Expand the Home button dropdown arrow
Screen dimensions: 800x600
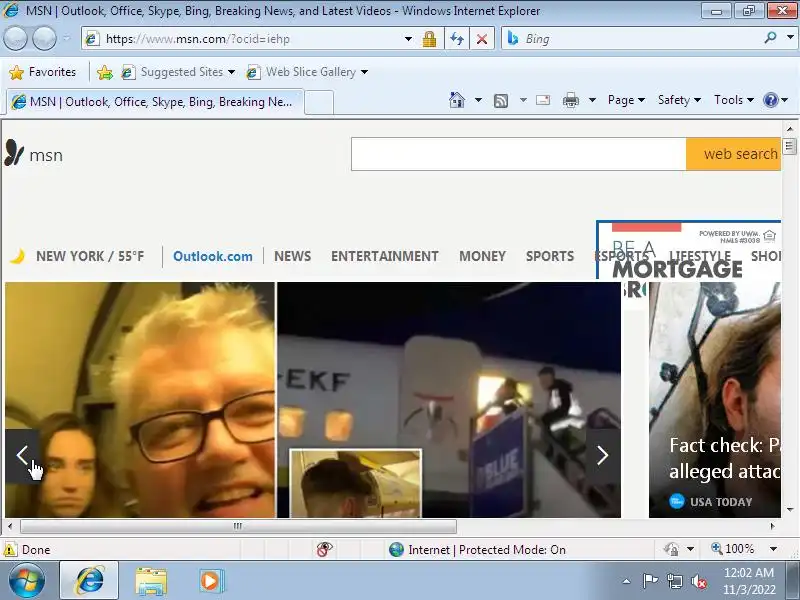[x=478, y=100]
